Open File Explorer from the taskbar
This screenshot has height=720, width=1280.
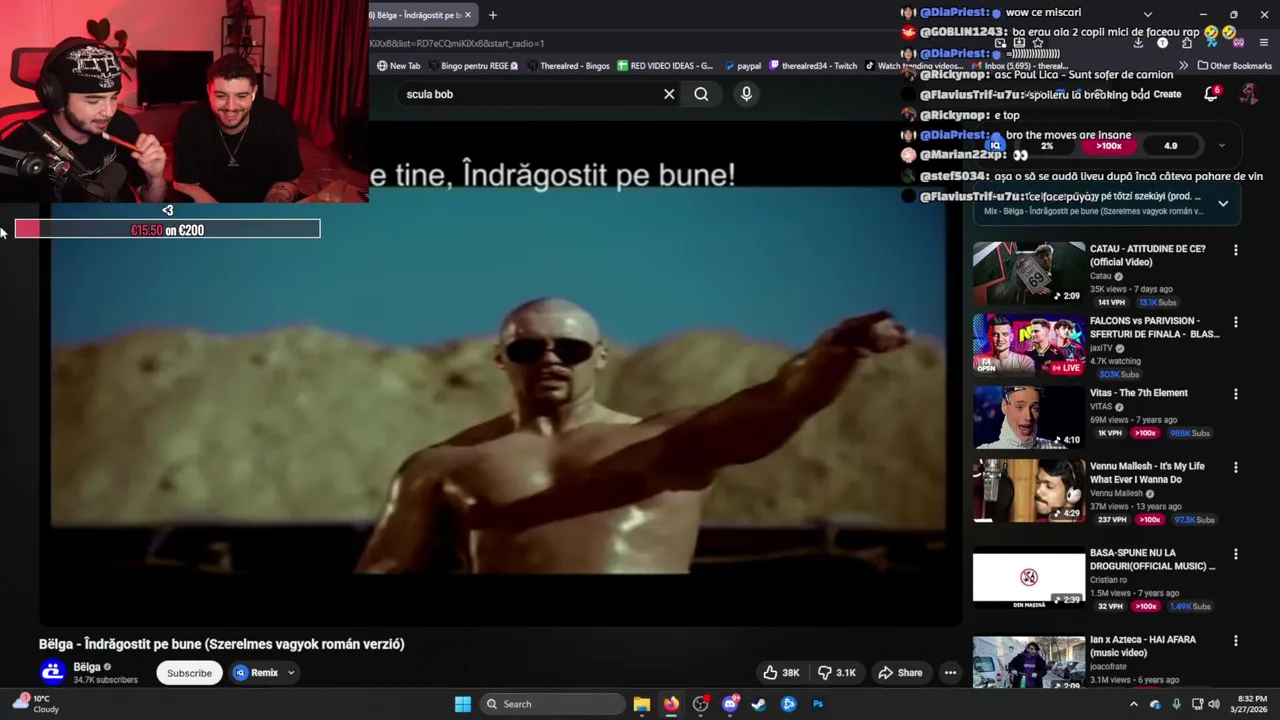click(x=642, y=704)
